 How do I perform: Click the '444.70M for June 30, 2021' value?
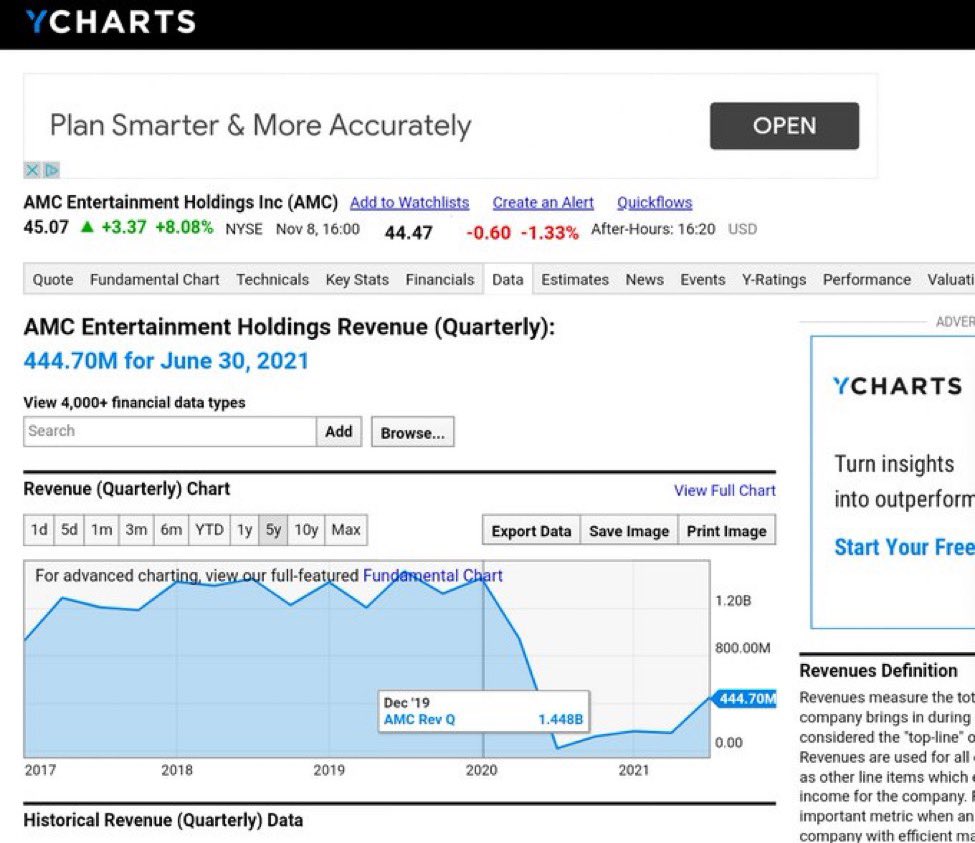point(166,361)
